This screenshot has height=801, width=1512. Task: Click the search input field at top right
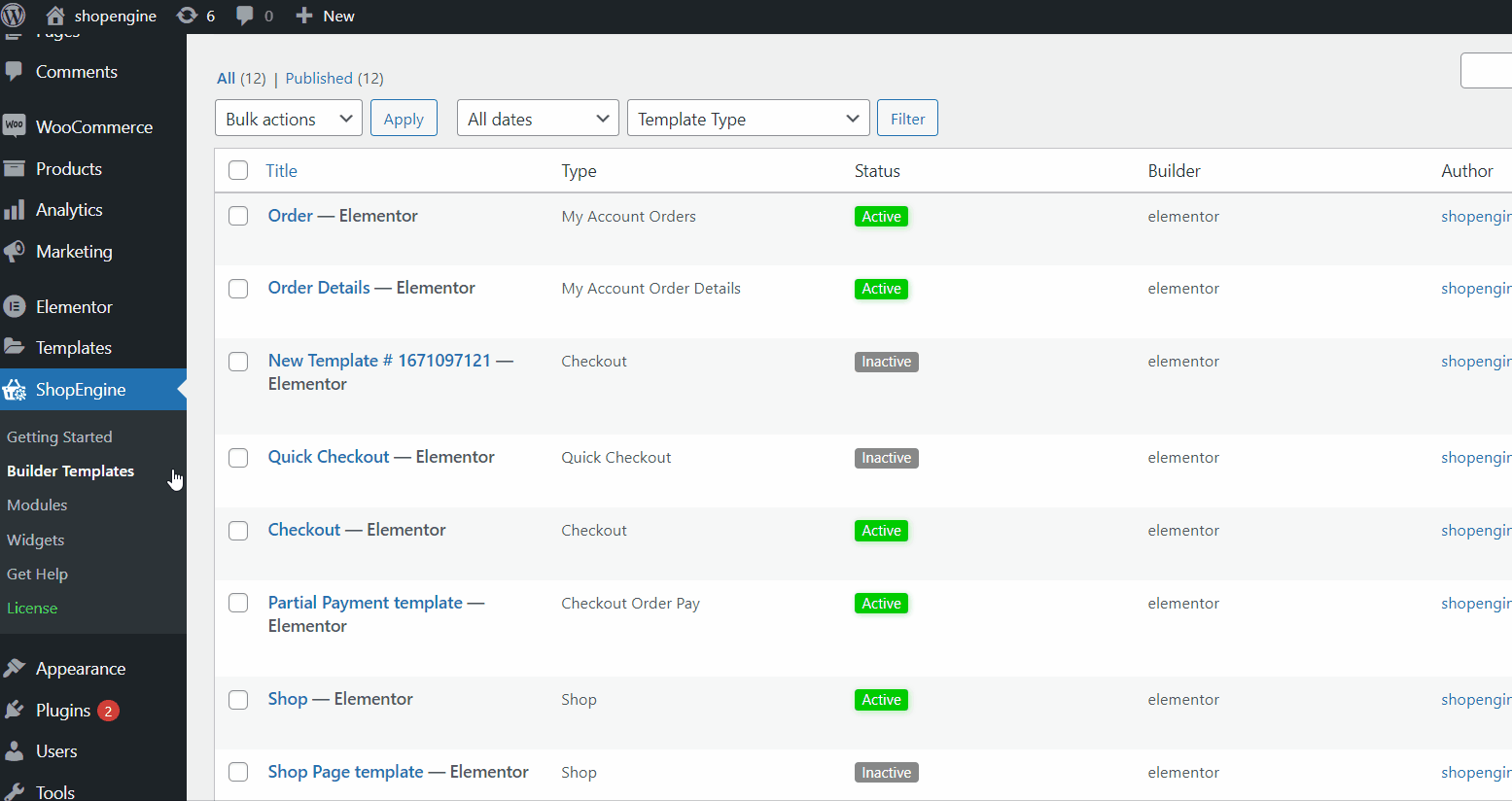pos(1487,71)
